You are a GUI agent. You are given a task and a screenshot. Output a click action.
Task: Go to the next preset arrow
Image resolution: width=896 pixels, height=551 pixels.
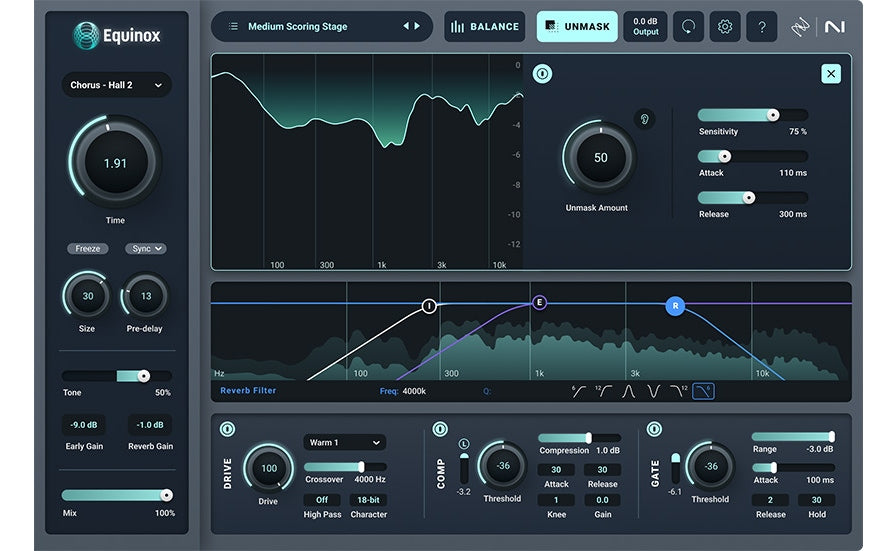[417, 26]
